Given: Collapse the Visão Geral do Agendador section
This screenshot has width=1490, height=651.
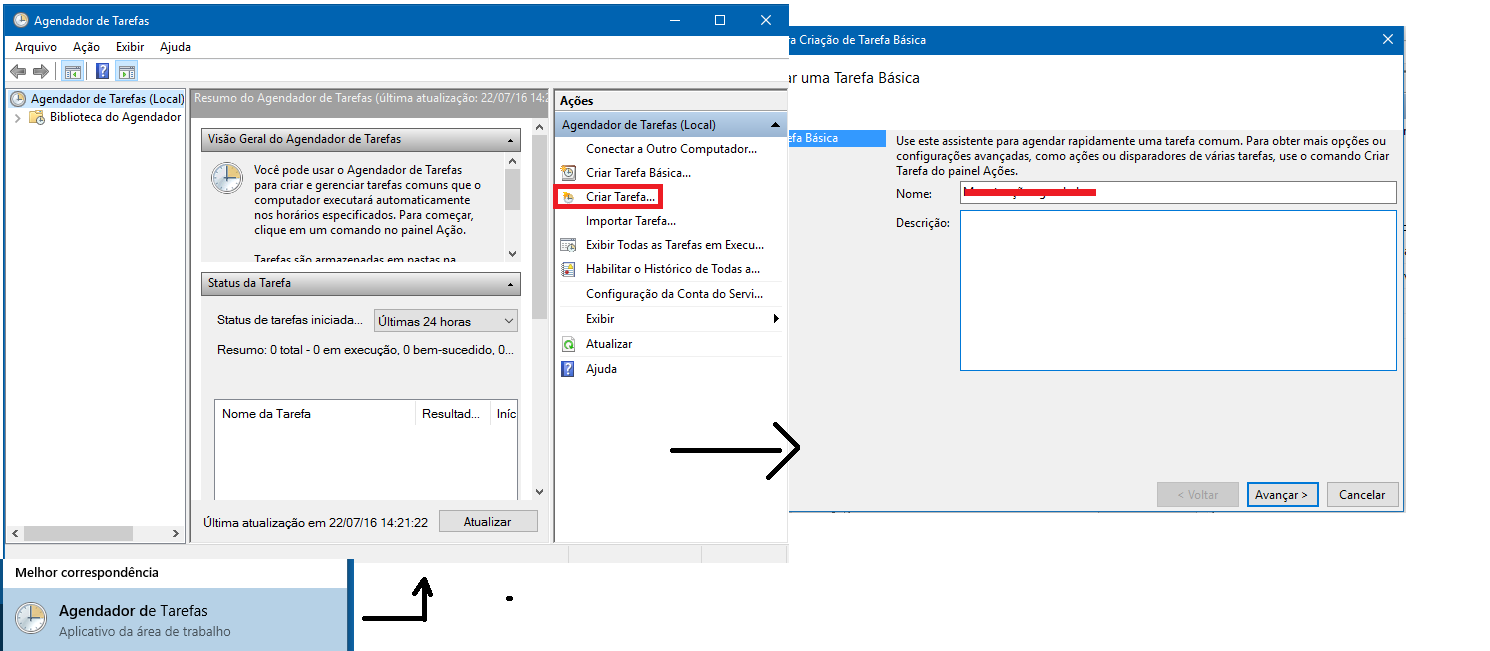Looking at the screenshot, I should click(x=511, y=140).
